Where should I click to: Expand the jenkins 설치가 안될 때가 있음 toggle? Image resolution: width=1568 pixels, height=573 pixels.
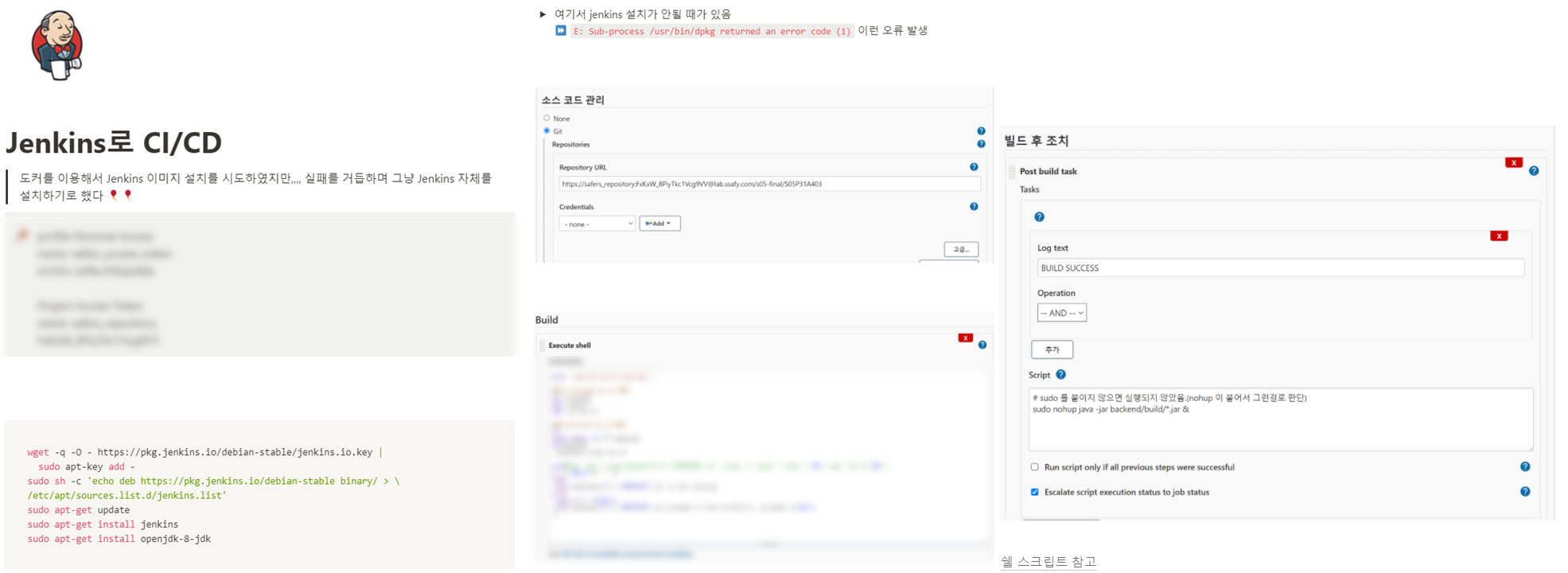[x=543, y=14]
